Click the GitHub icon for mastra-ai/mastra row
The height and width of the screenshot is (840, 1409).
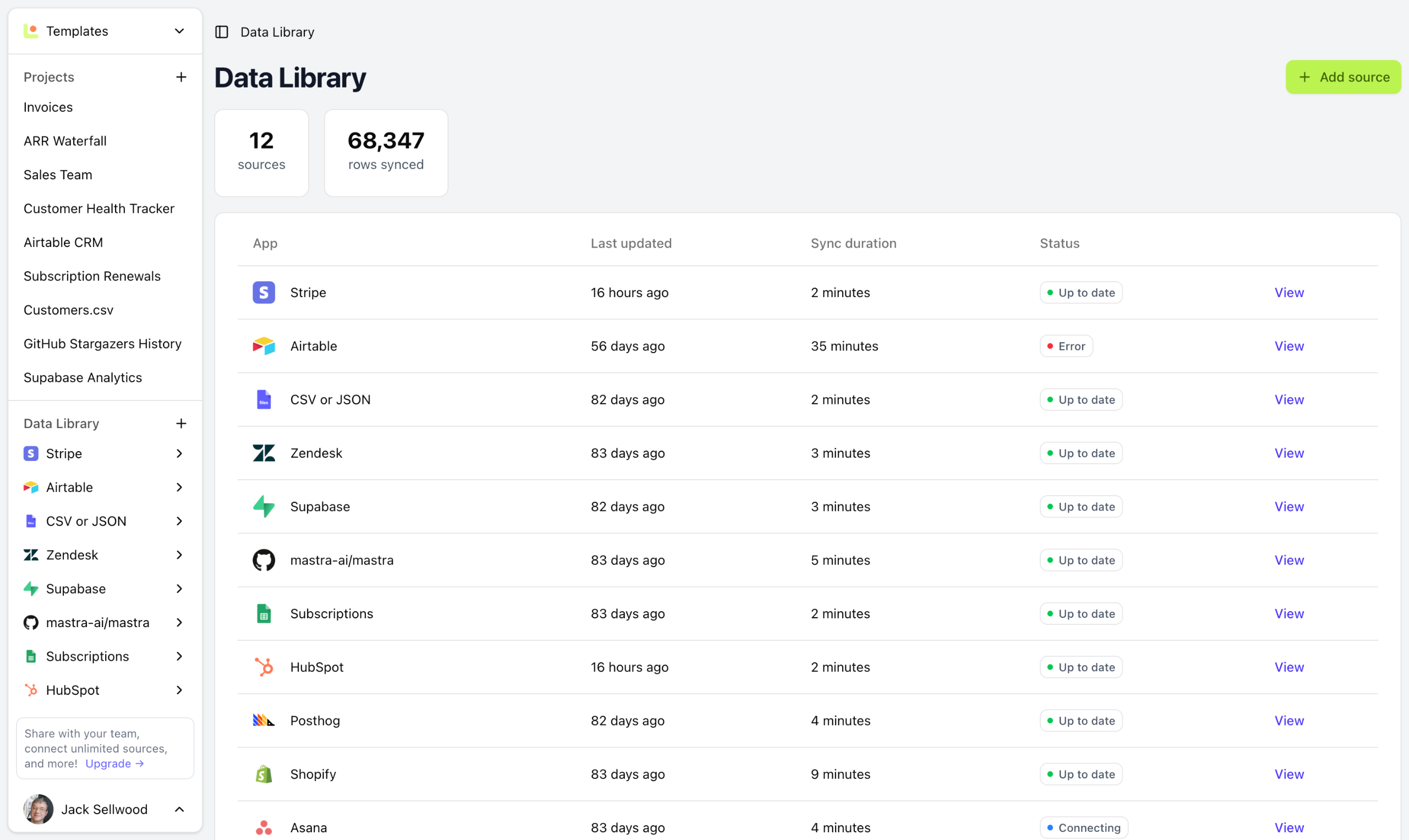click(263, 560)
